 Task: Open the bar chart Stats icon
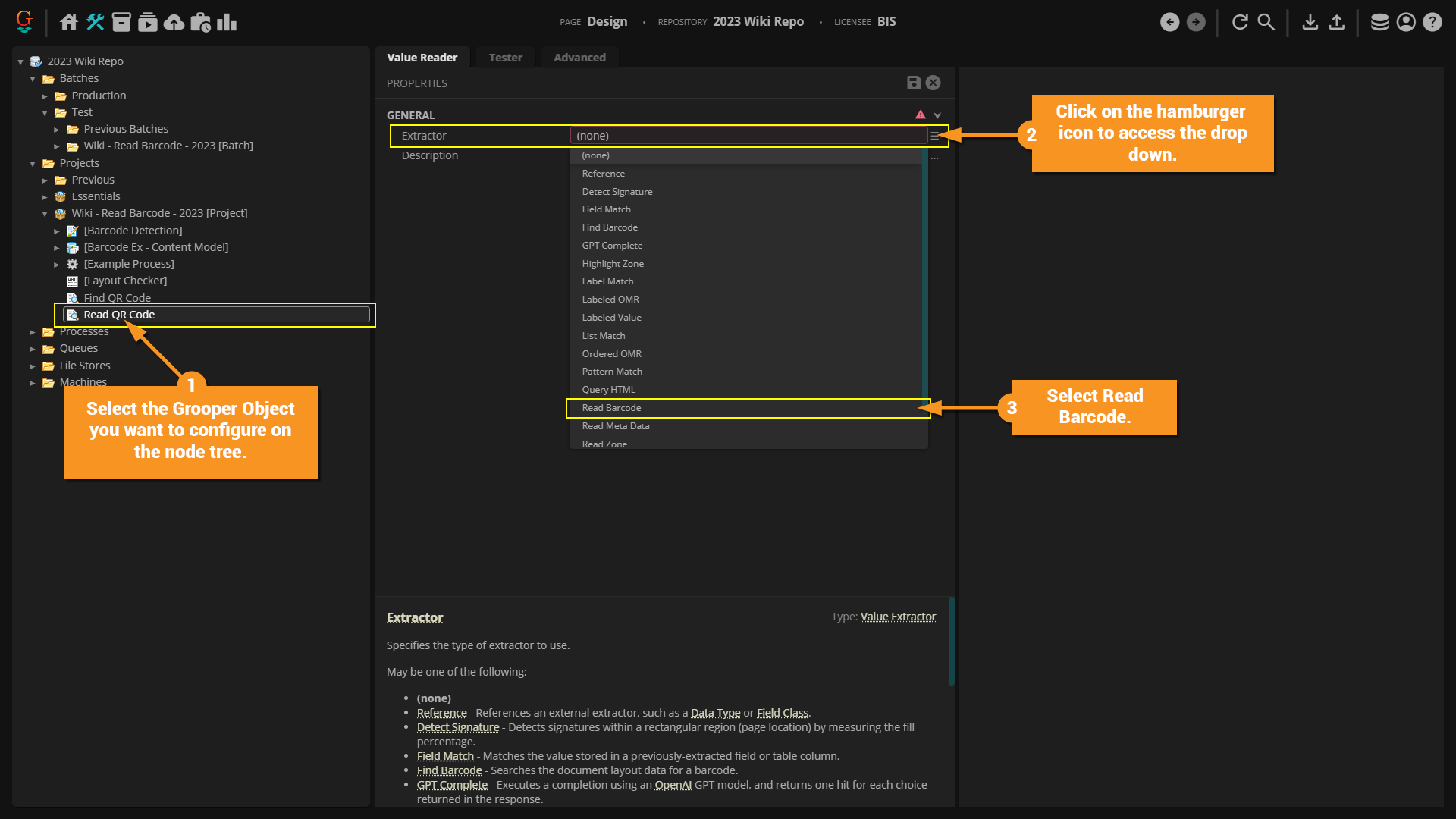(227, 22)
